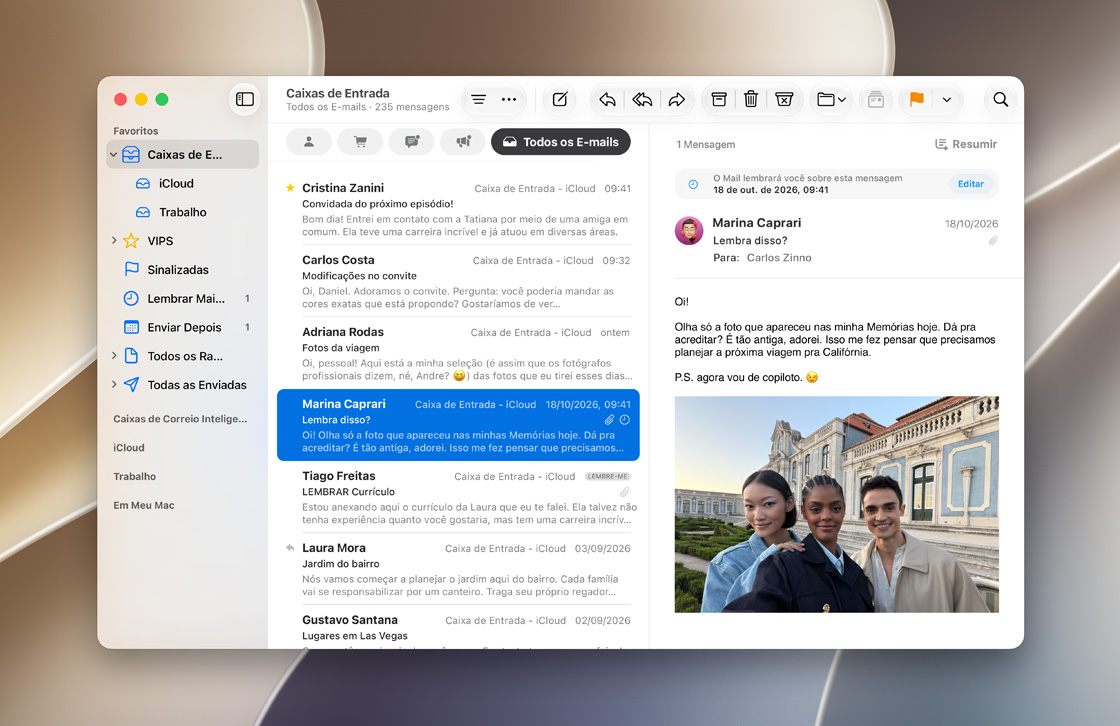Expand the Todas as Enviadas chevron
Viewport: 1120px width, 726px height.
click(x=114, y=384)
